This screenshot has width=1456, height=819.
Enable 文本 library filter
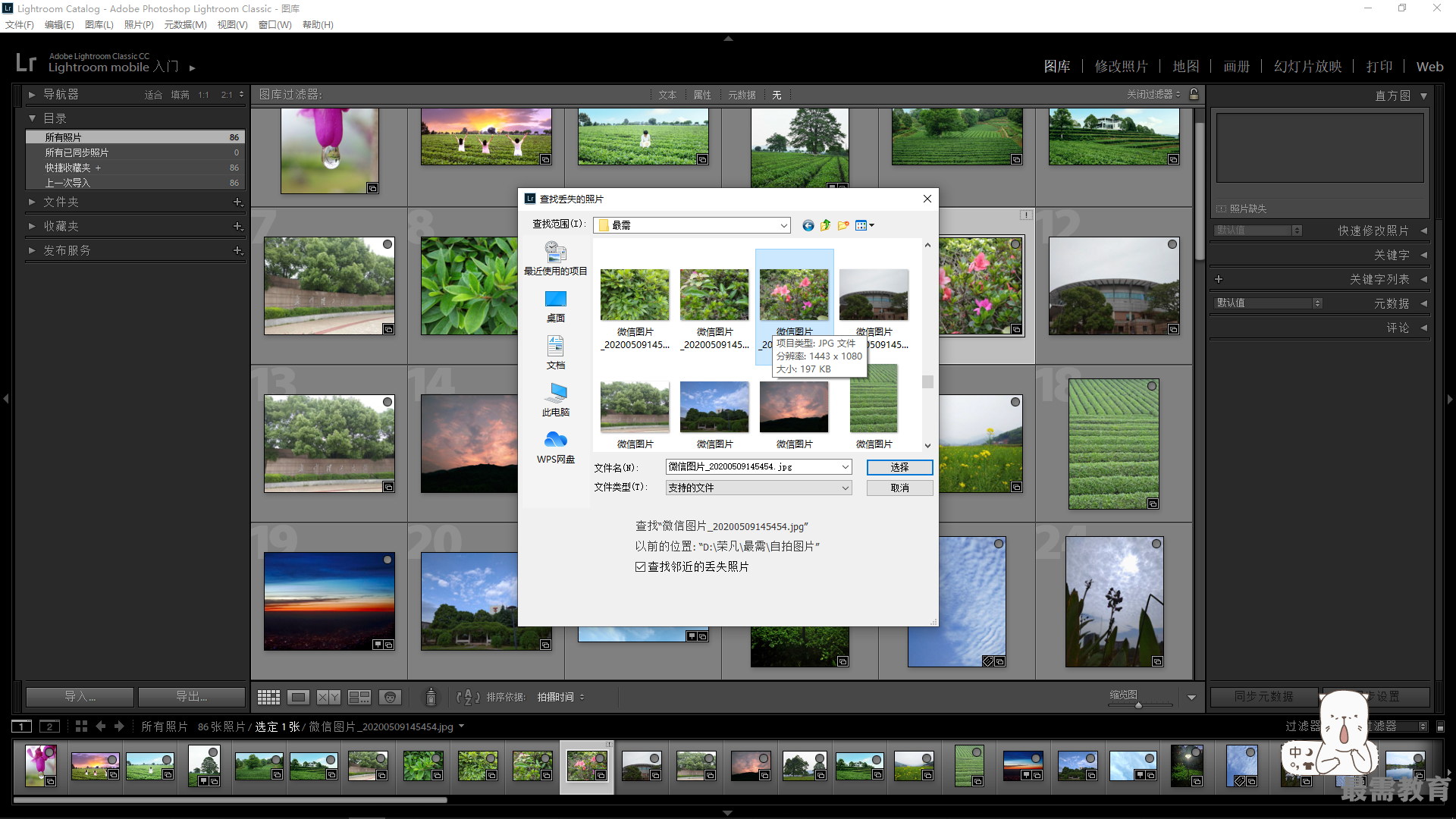point(667,95)
